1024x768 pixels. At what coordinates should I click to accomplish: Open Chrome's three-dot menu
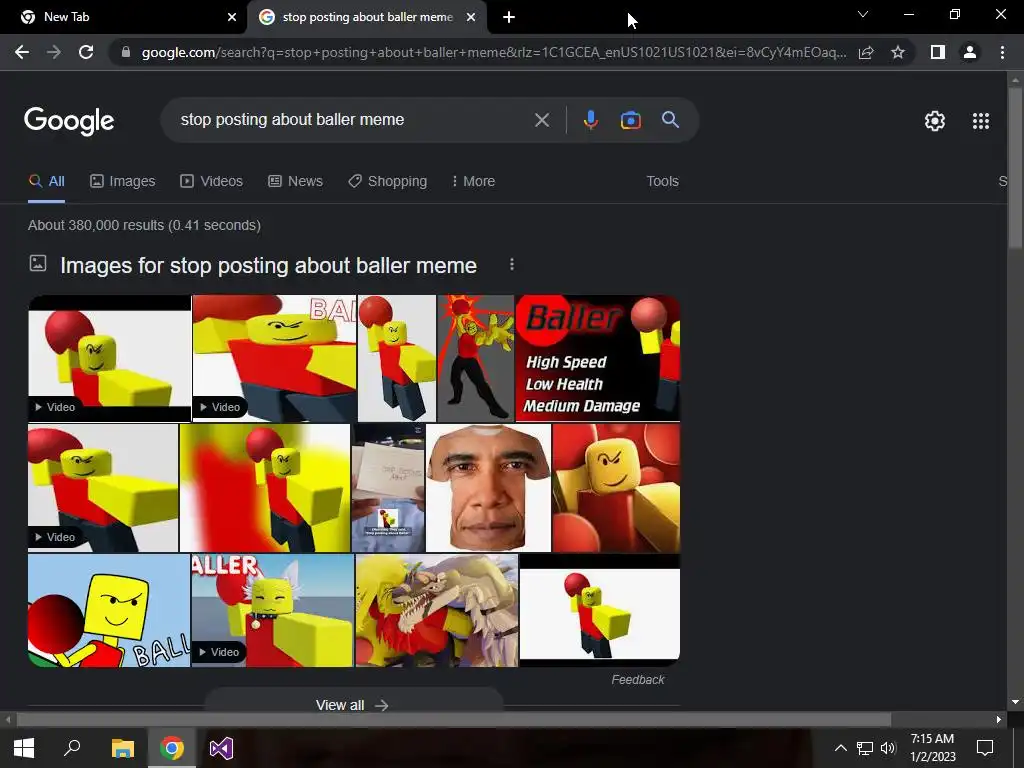1002,52
